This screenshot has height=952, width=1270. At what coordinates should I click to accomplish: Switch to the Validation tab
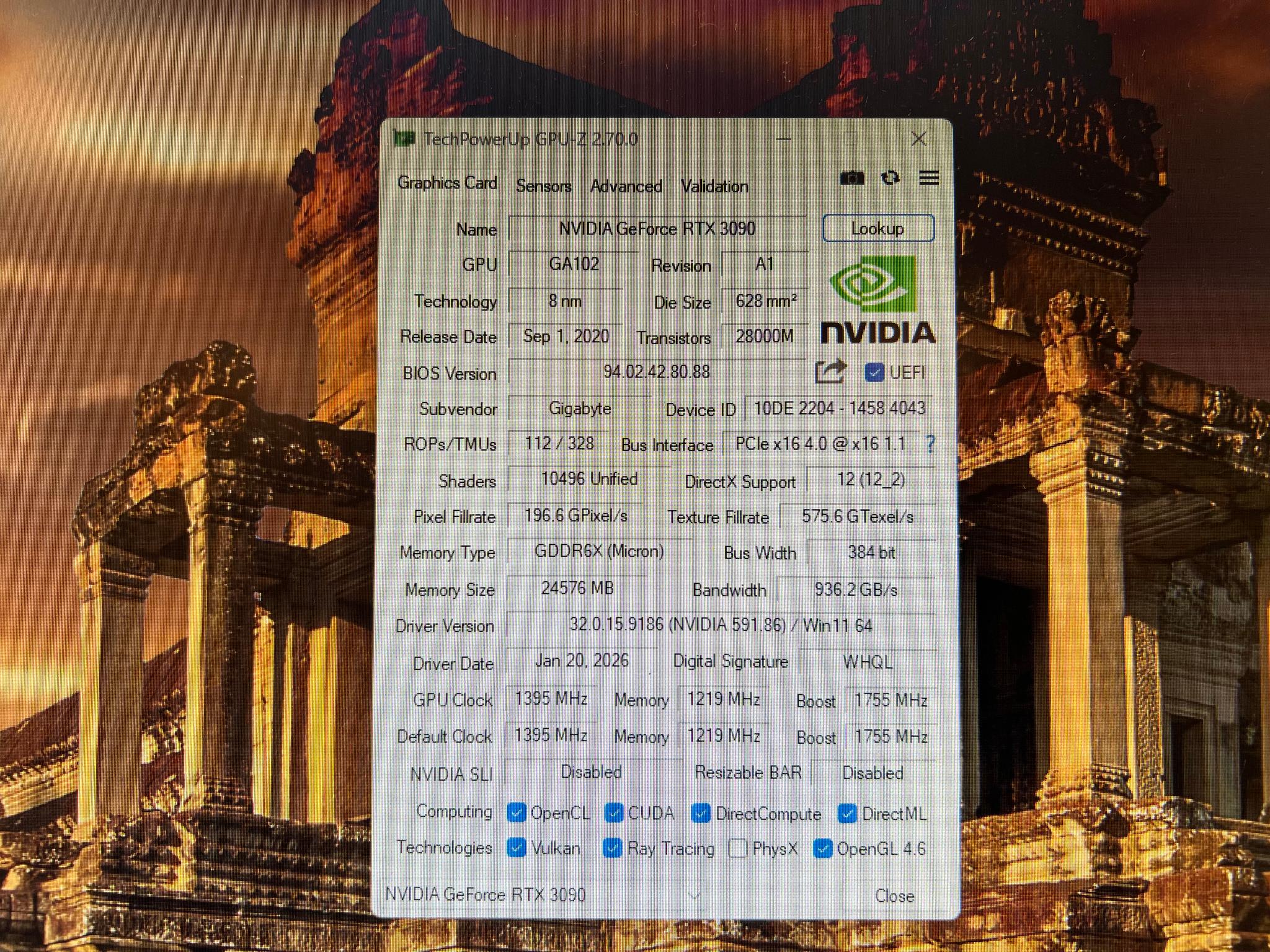tap(714, 186)
